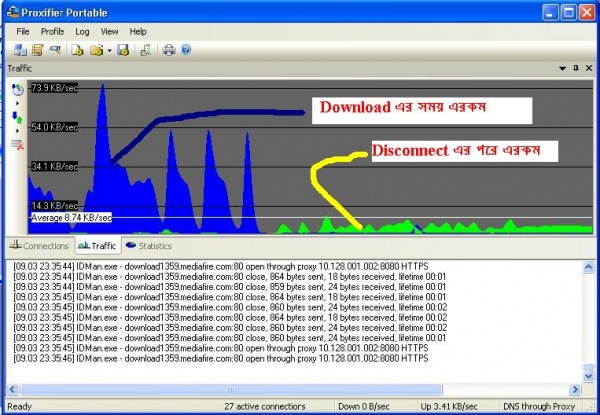This screenshot has width=600, height=415.
Task: Click the traffic time-scale clock icon
Action: [18, 90]
